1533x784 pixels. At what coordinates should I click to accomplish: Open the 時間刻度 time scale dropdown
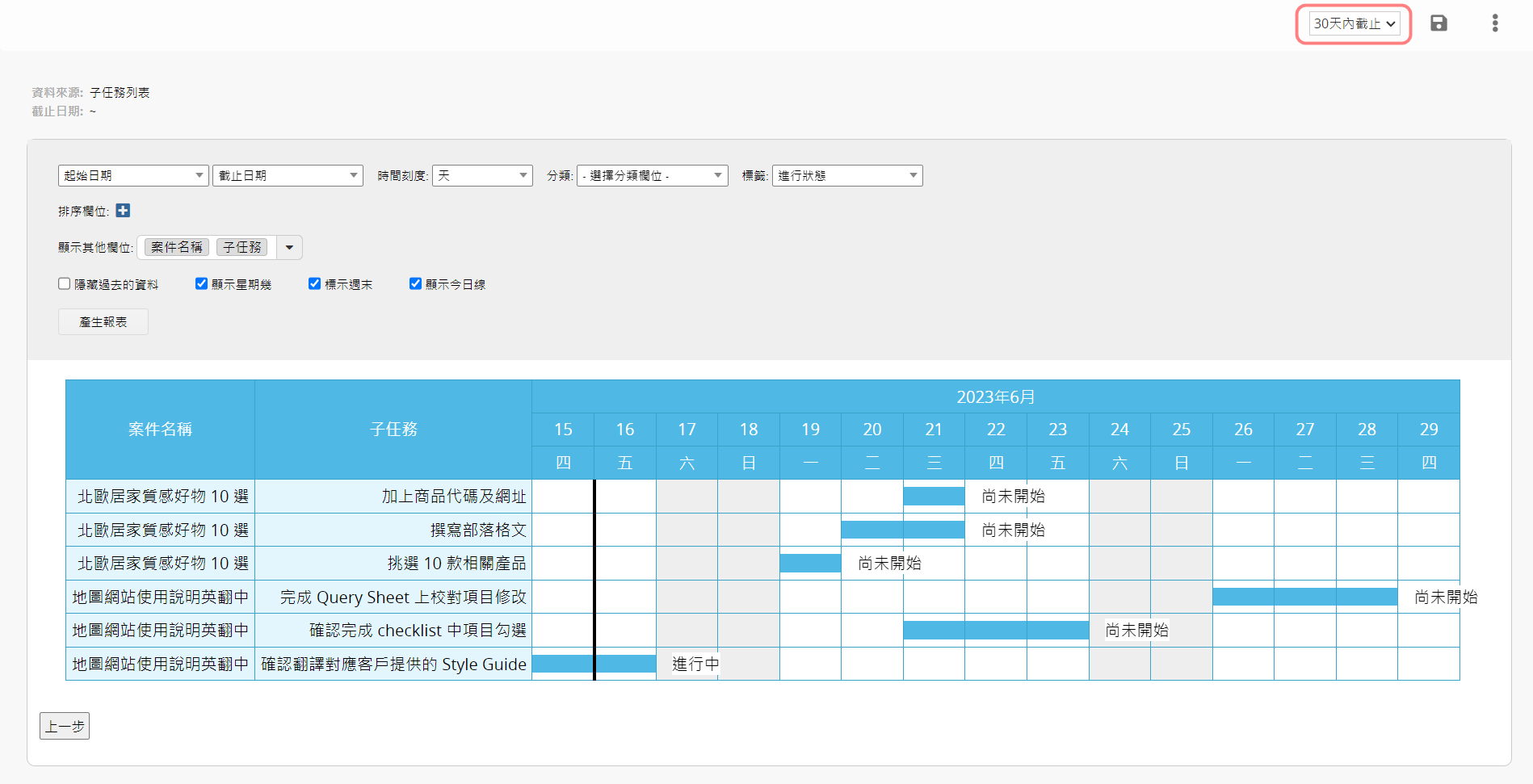click(482, 175)
